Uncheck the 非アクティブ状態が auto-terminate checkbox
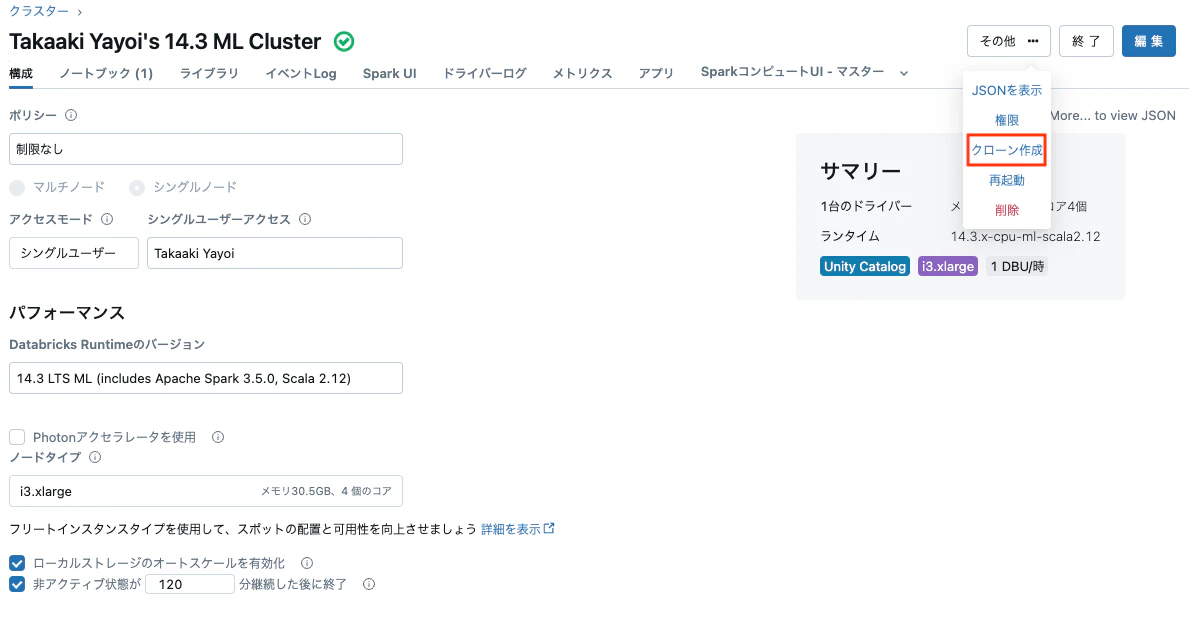Image resolution: width=1189 pixels, height=628 pixels. pos(17,584)
